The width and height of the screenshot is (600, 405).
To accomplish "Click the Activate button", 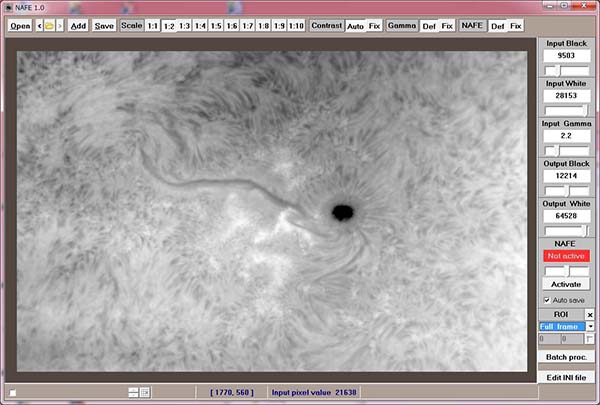I will (x=566, y=284).
